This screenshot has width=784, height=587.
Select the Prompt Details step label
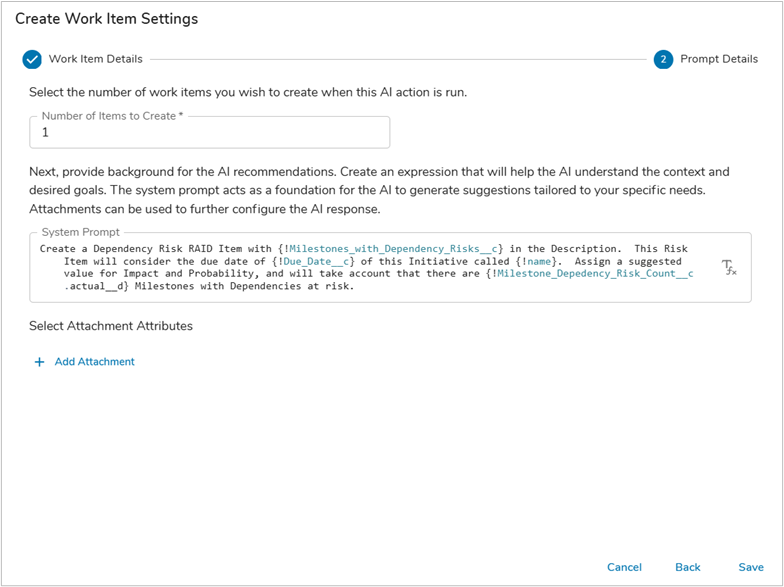(718, 59)
